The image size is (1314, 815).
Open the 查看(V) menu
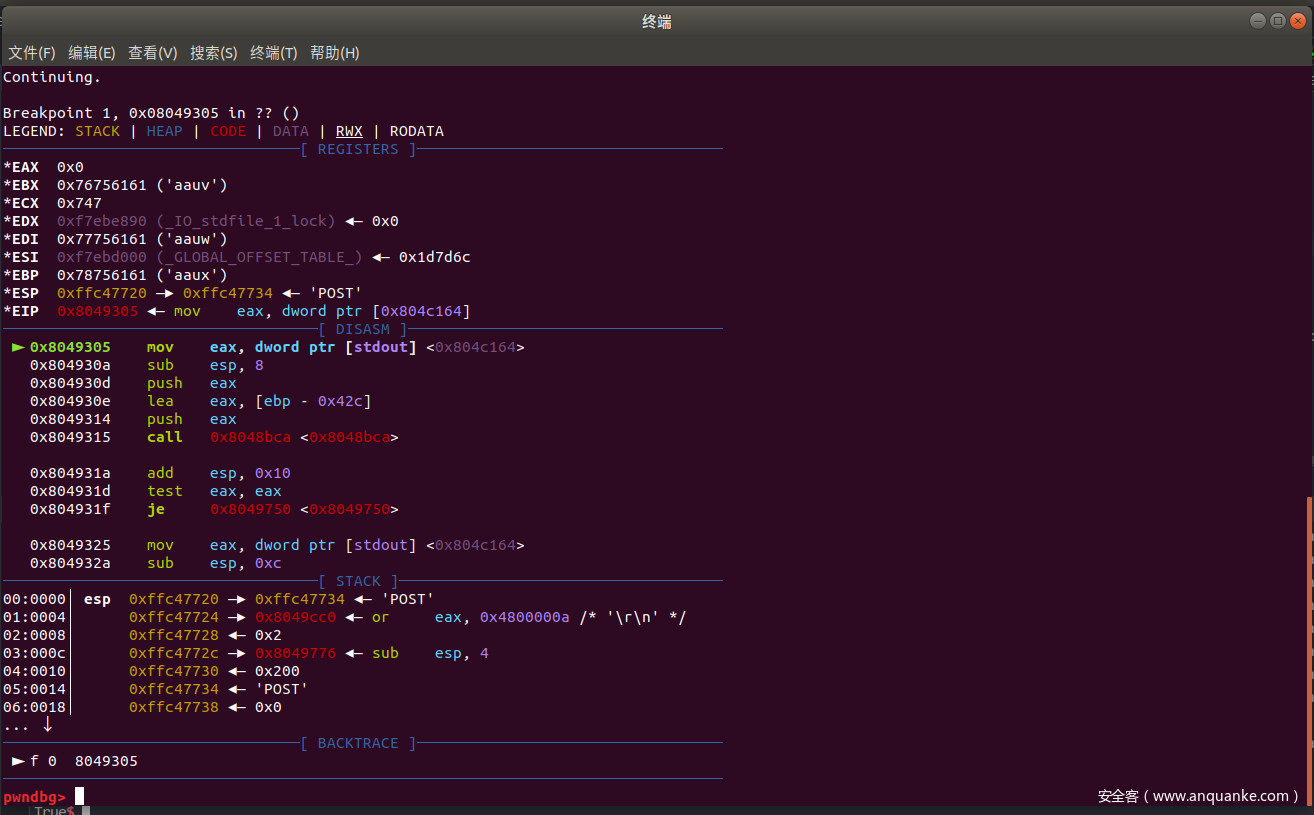coord(153,53)
